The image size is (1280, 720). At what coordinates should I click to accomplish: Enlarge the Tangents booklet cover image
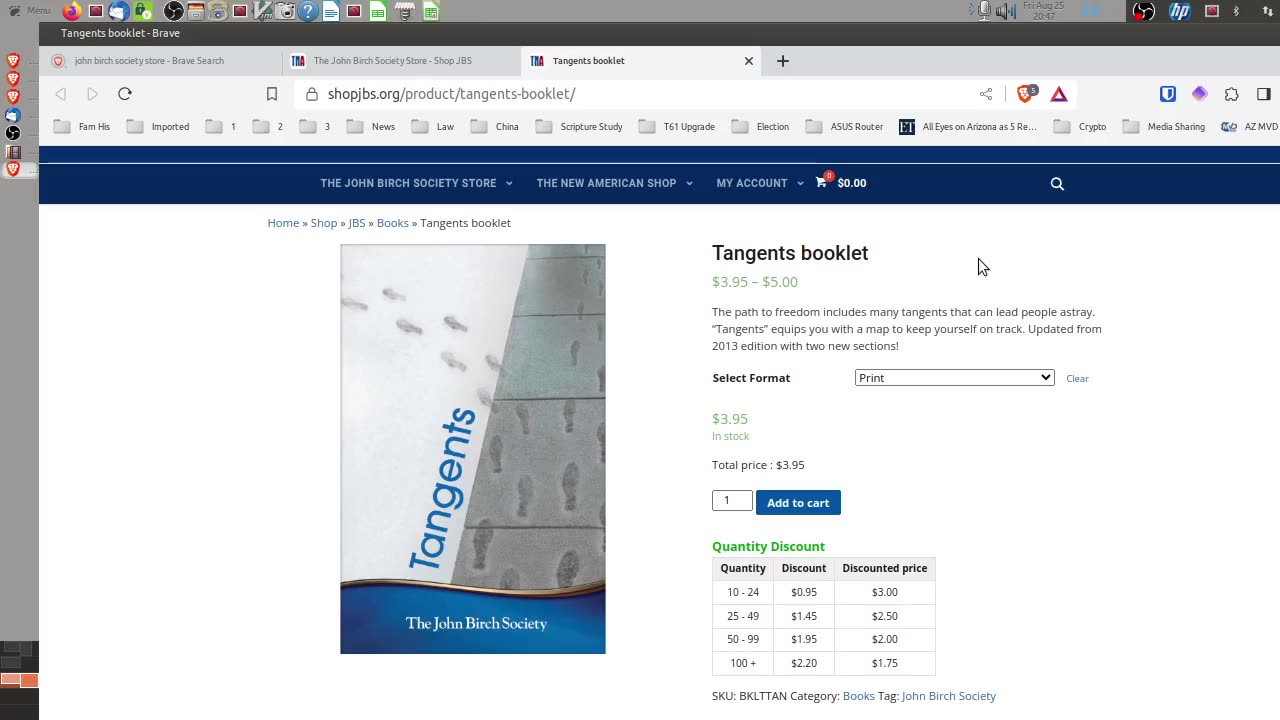click(473, 449)
